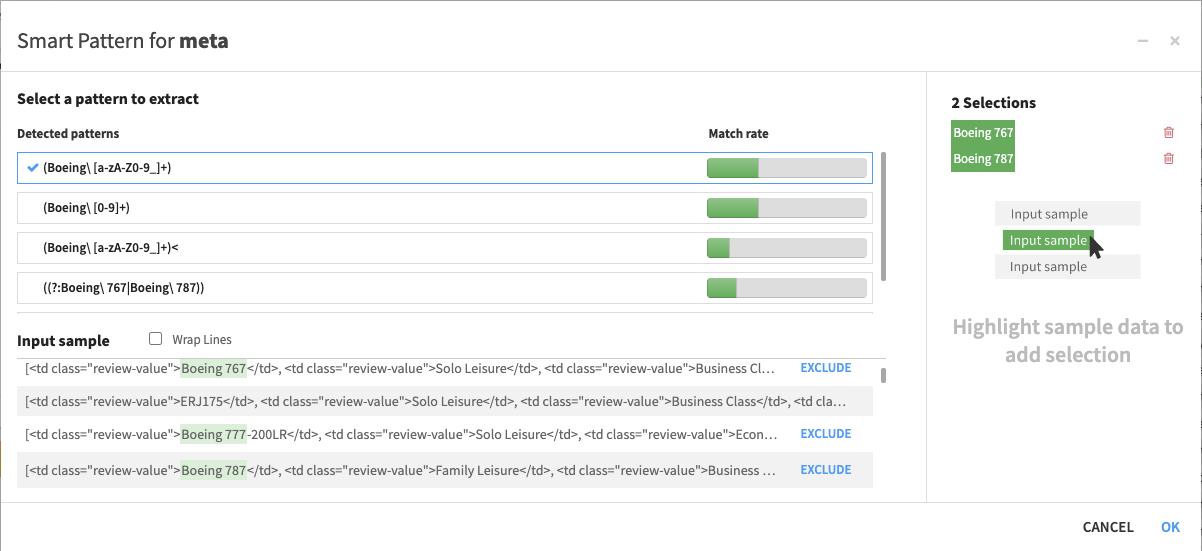The width and height of the screenshot is (1202, 551).
Task: Click the Boeing 767 selection chip
Action: click(x=983, y=132)
